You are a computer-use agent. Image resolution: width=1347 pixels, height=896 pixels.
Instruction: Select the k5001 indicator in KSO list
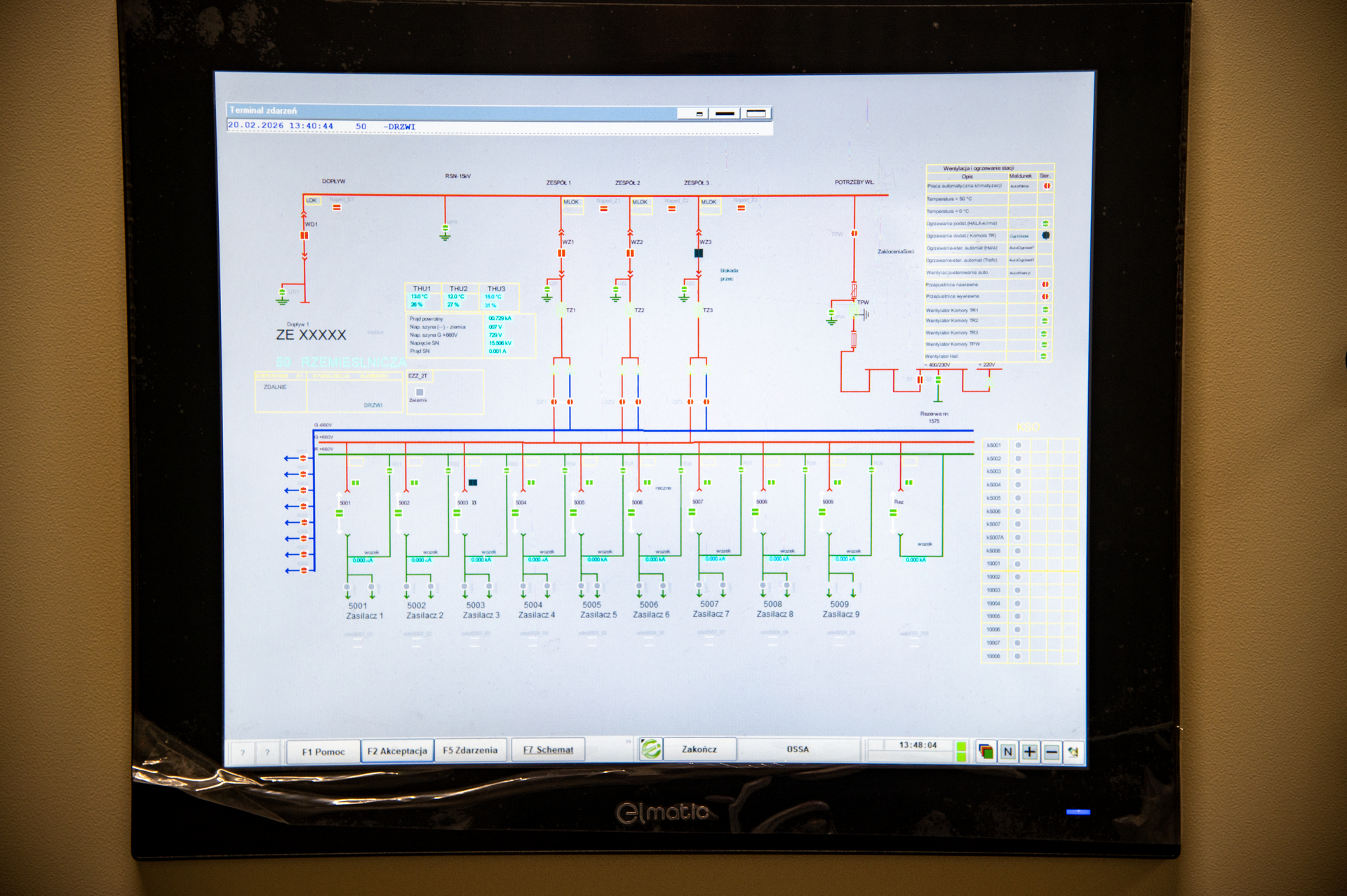pyautogui.click(x=1018, y=445)
